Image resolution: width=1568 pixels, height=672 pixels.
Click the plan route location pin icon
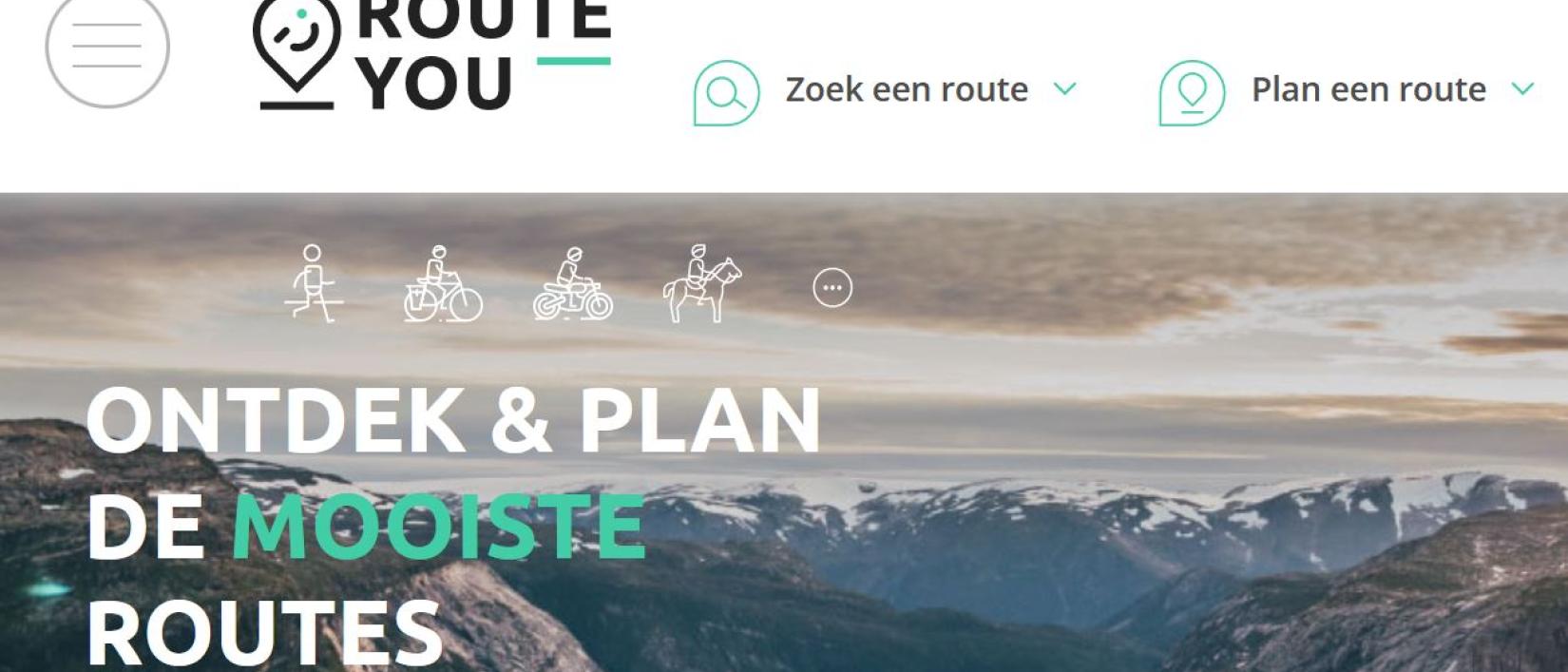click(1192, 93)
